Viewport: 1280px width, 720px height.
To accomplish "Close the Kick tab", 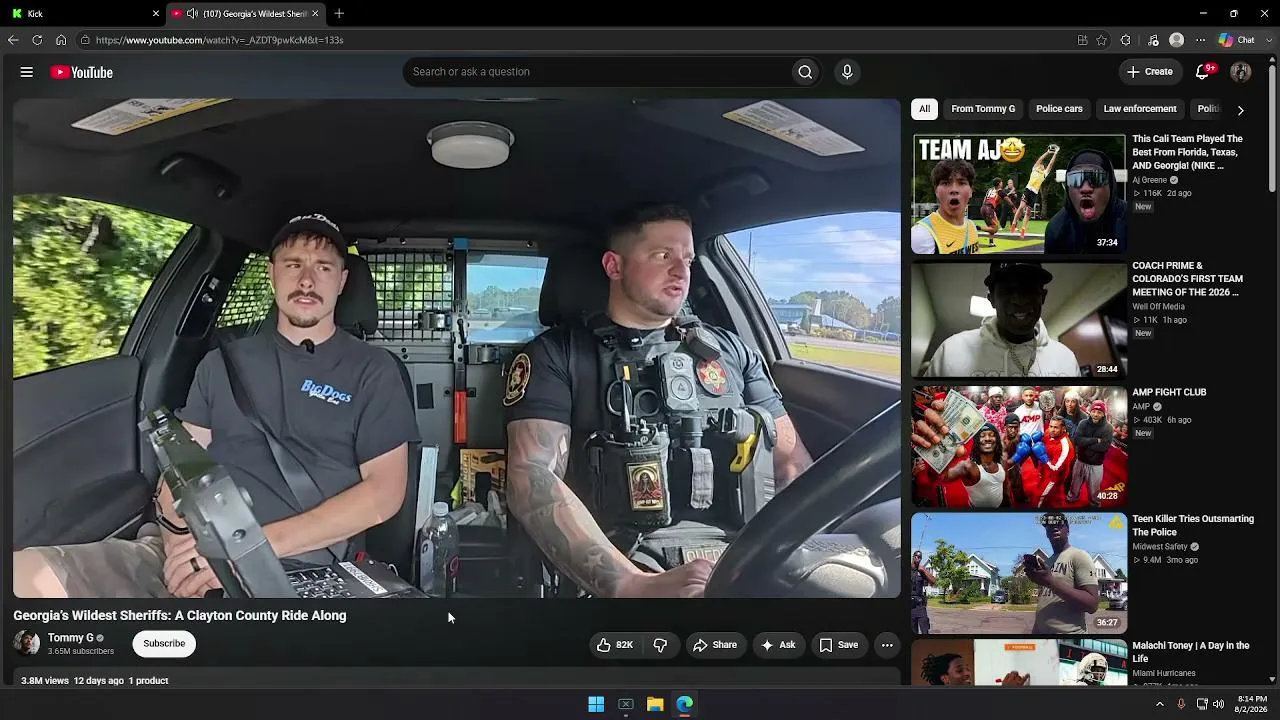I will (156, 13).
